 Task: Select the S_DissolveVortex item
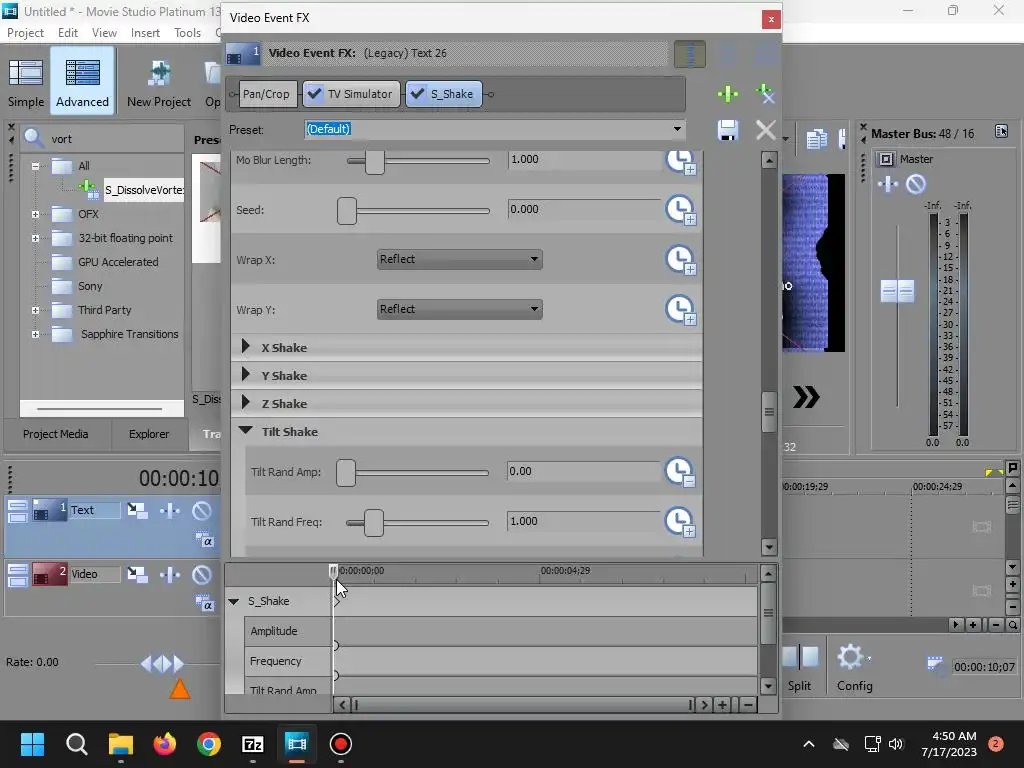click(144, 190)
